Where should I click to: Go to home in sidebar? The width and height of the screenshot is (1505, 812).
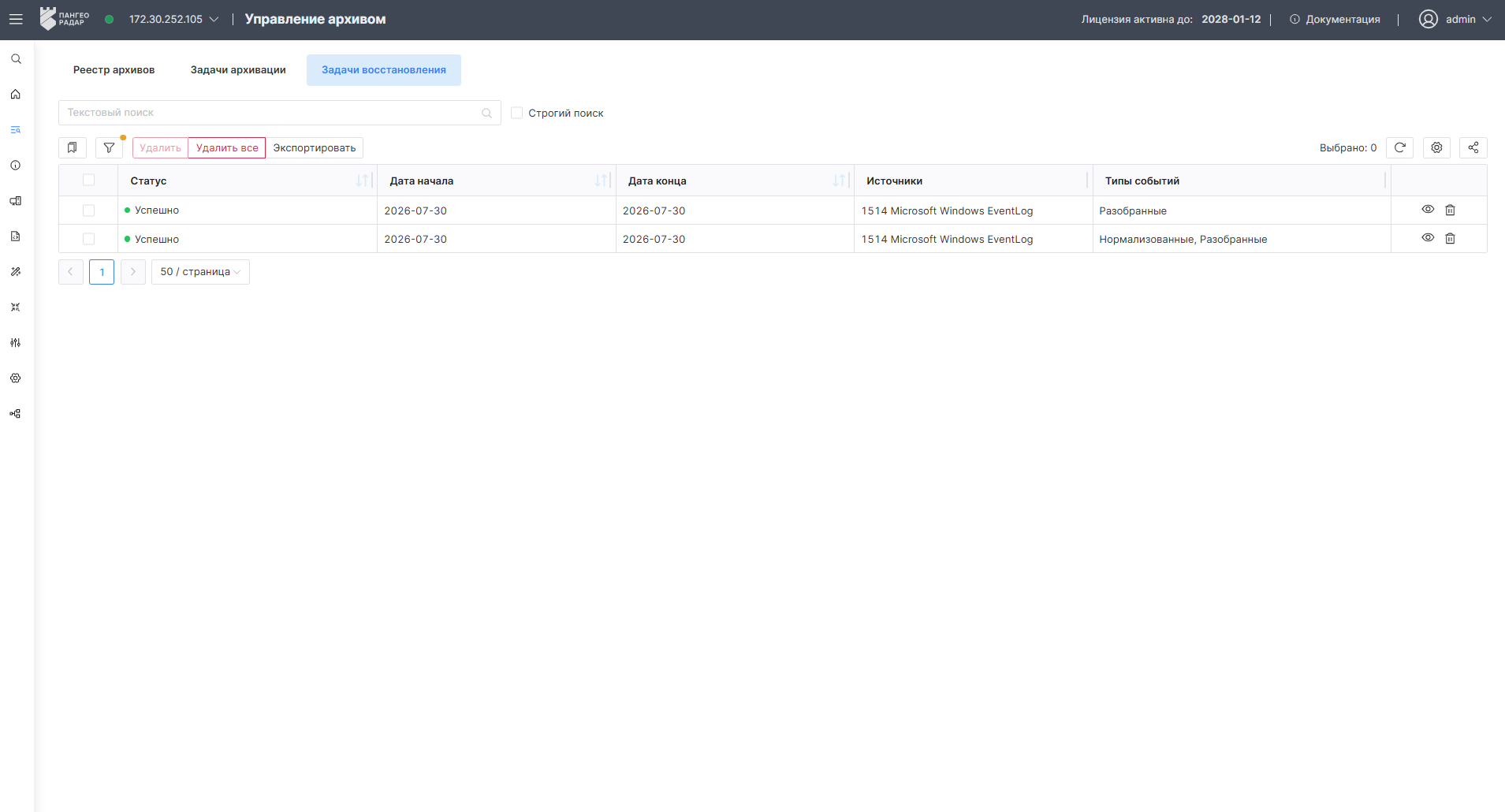[16, 95]
